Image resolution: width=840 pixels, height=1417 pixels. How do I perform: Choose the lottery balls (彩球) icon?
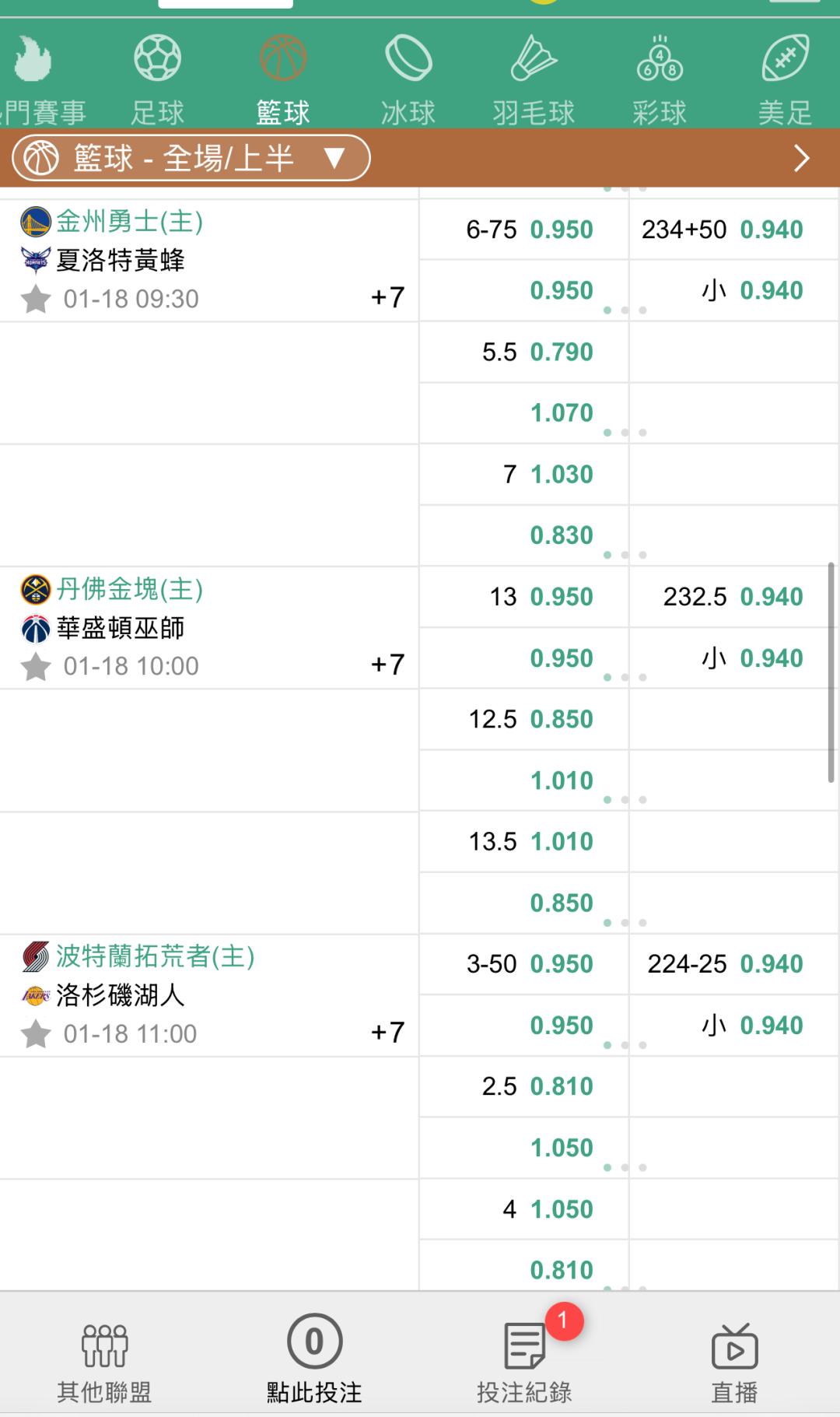pos(660,59)
